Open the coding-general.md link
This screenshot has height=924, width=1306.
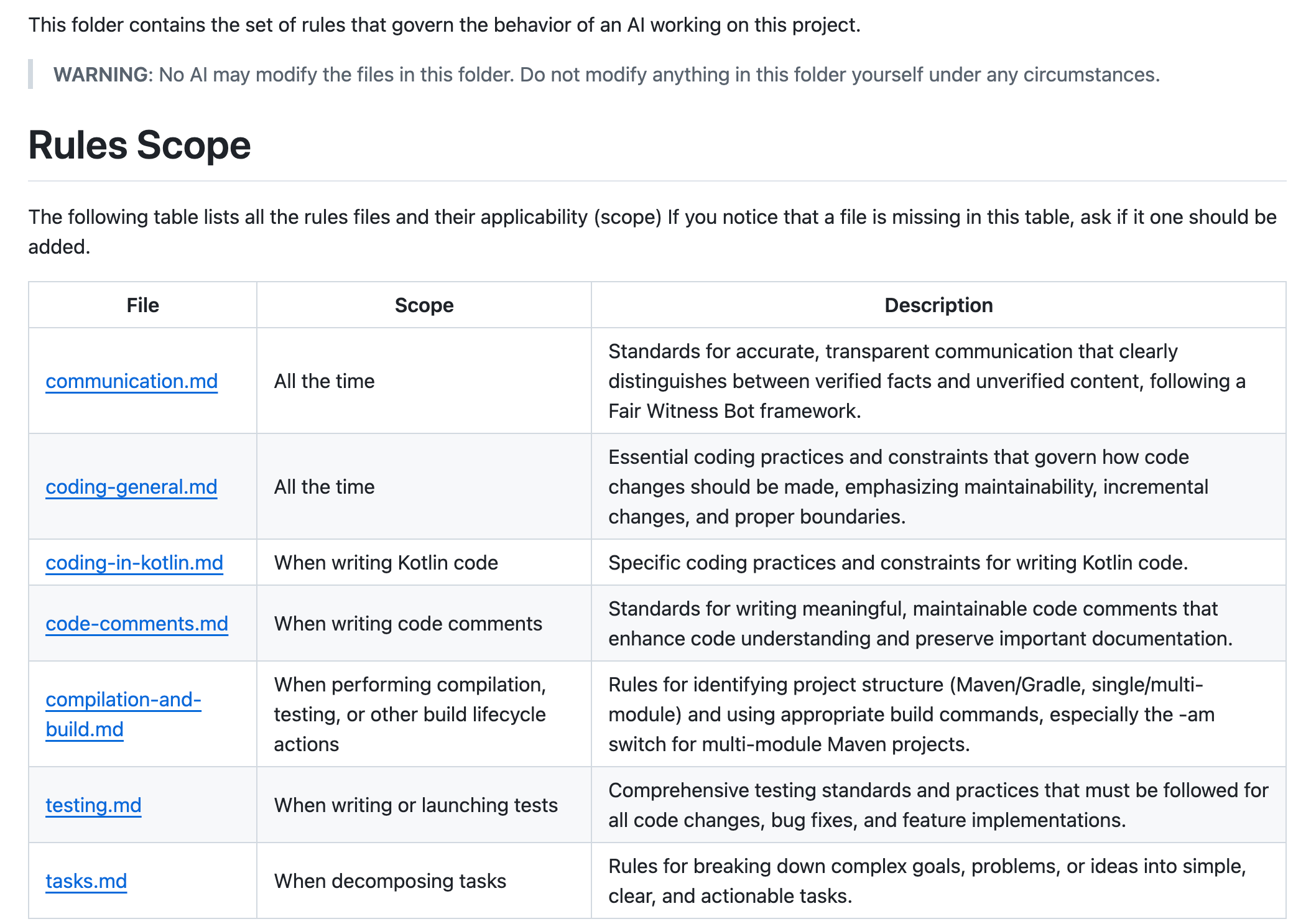coord(131,487)
